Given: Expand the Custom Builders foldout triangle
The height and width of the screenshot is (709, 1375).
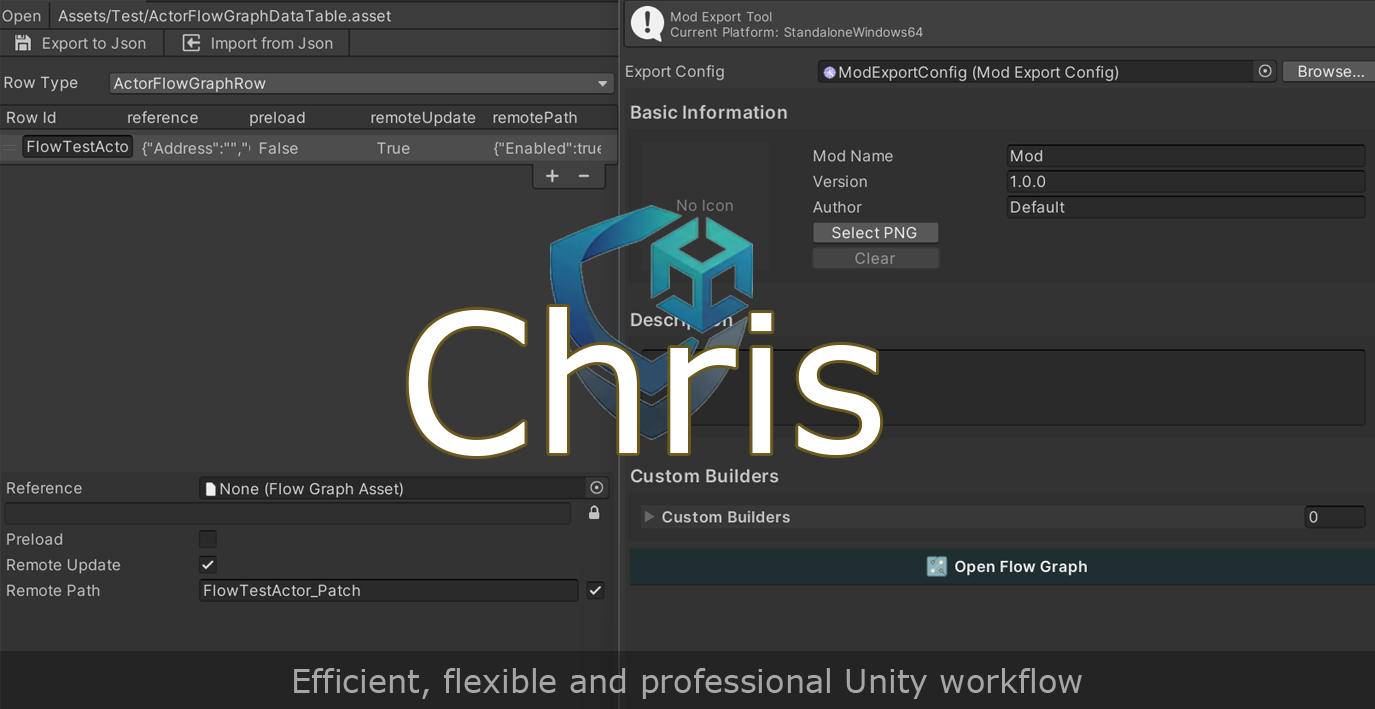Looking at the screenshot, I should (x=649, y=517).
